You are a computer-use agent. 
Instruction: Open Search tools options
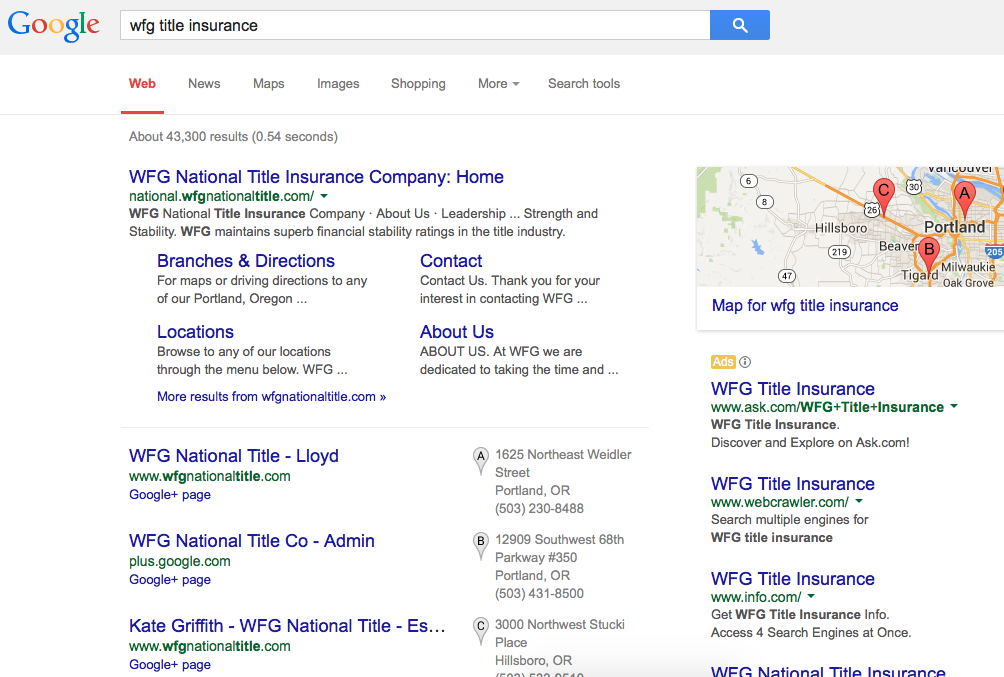(584, 84)
